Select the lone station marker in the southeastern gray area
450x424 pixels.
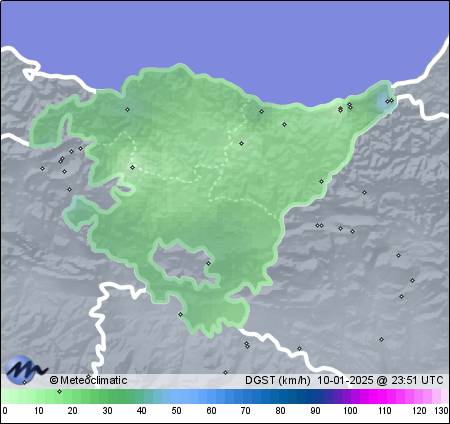click(x=382, y=340)
